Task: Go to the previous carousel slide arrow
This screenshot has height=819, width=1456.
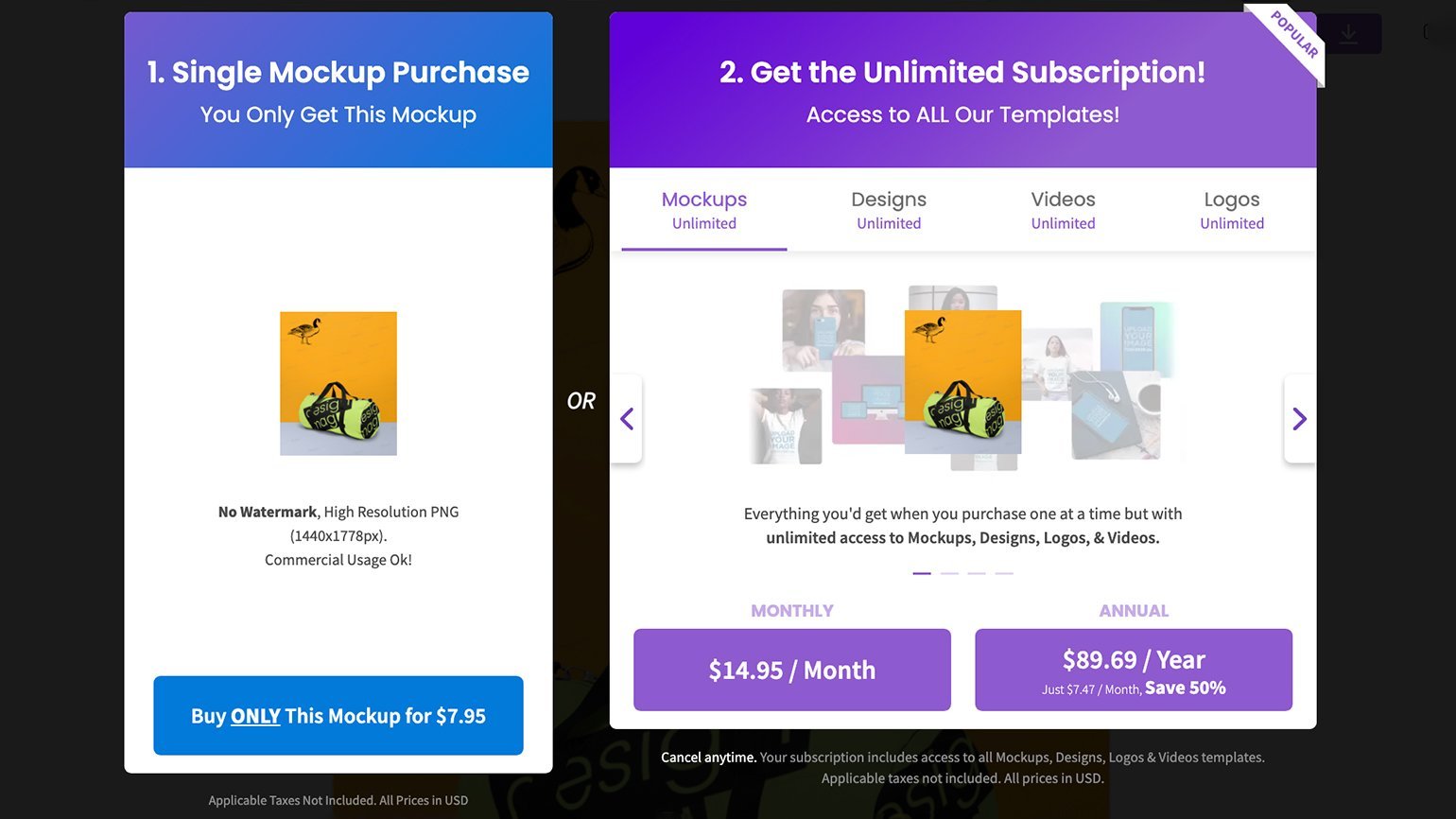Action: (x=627, y=419)
